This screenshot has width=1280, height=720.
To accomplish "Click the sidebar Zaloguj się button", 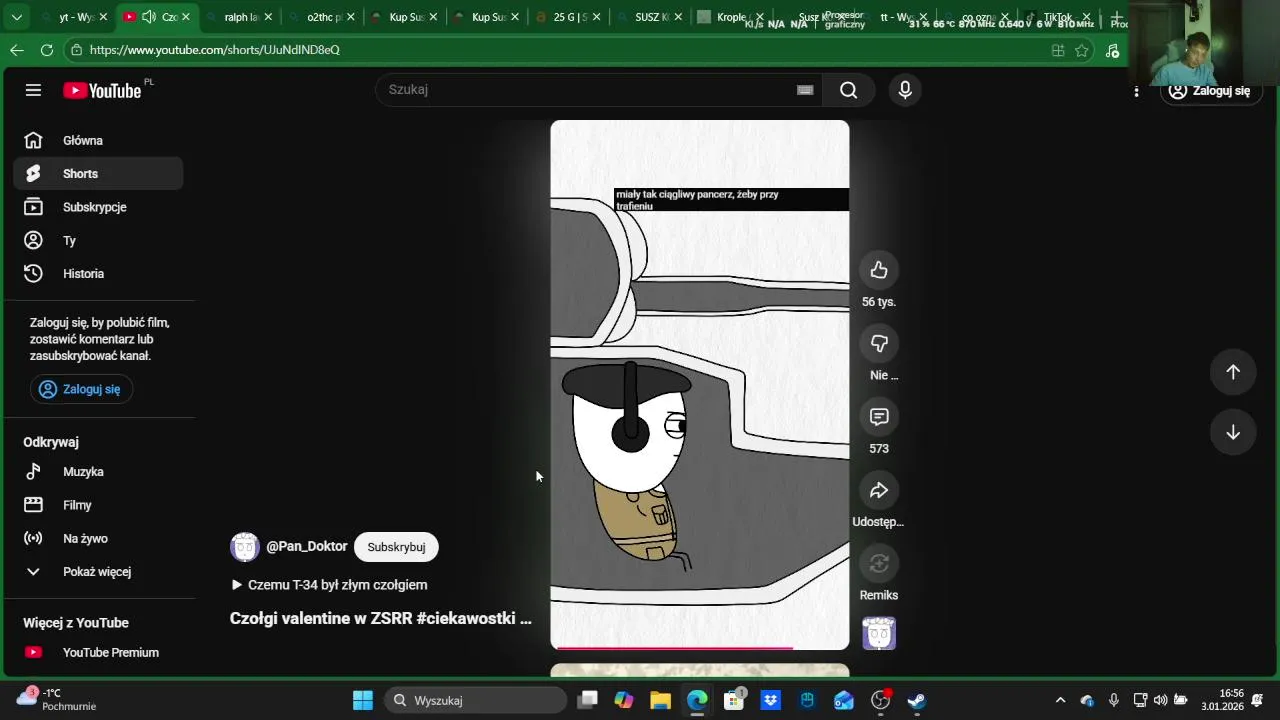I will pyautogui.click(x=81, y=389).
